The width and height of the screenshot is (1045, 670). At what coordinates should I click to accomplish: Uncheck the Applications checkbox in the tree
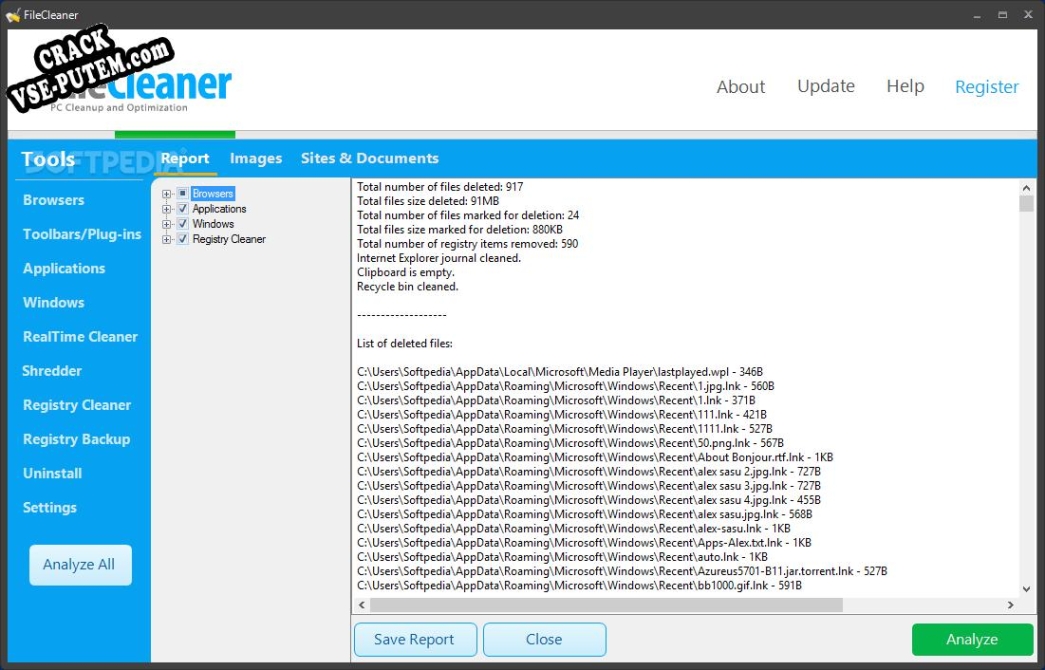click(182, 209)
